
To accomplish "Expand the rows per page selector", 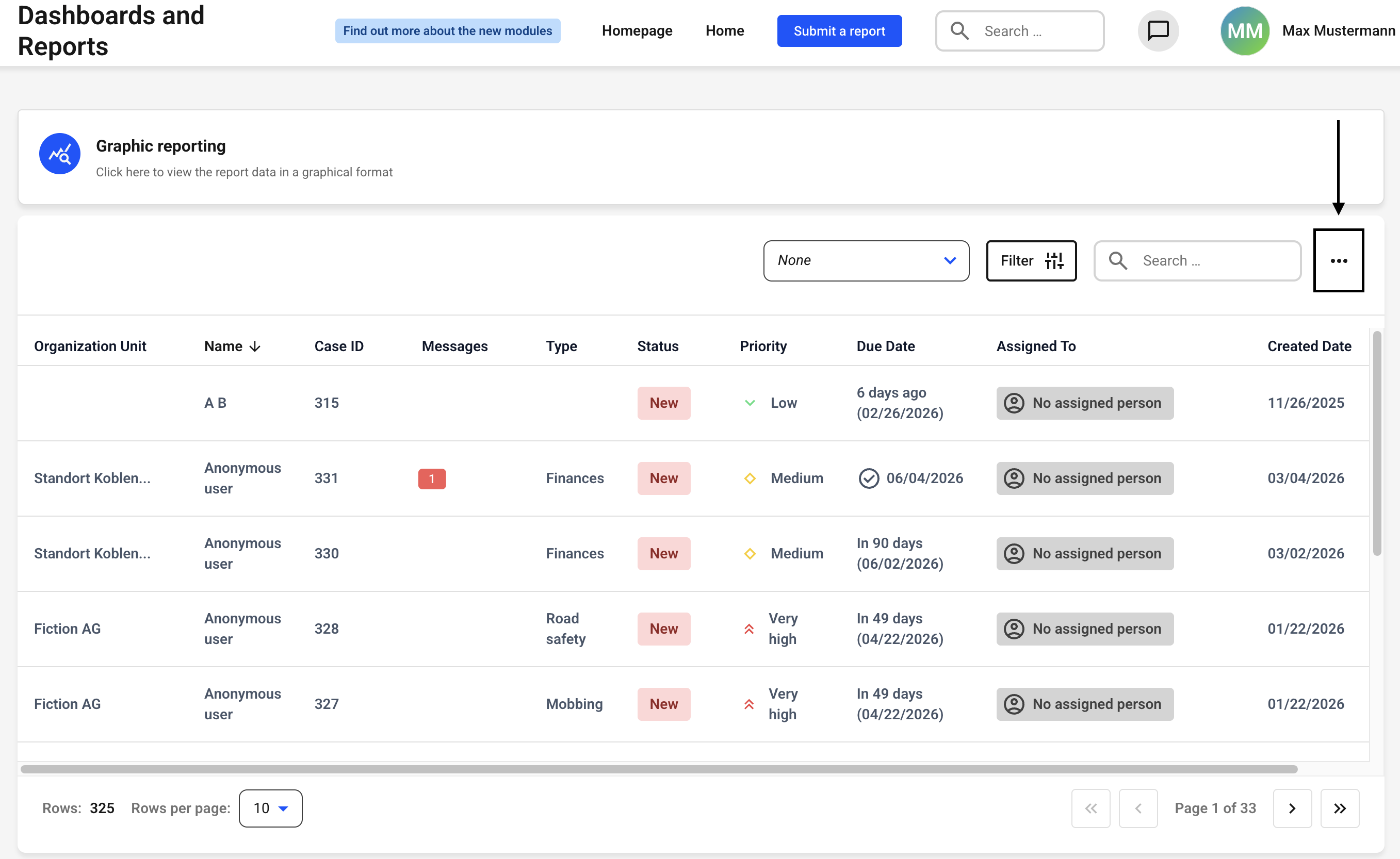I will pos(271,808).
